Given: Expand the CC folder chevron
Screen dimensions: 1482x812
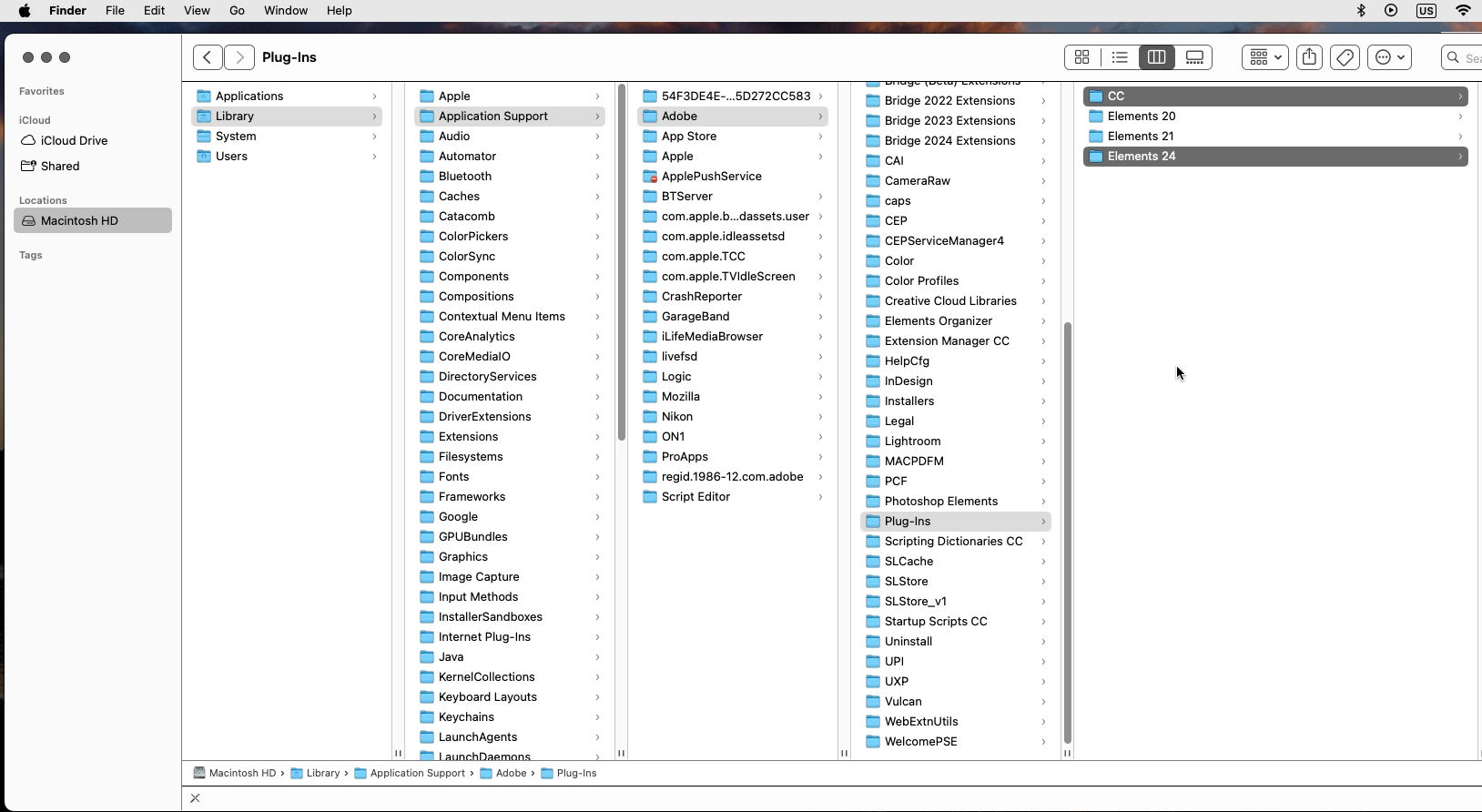Looking at the screenshot, I should 1460,96.
